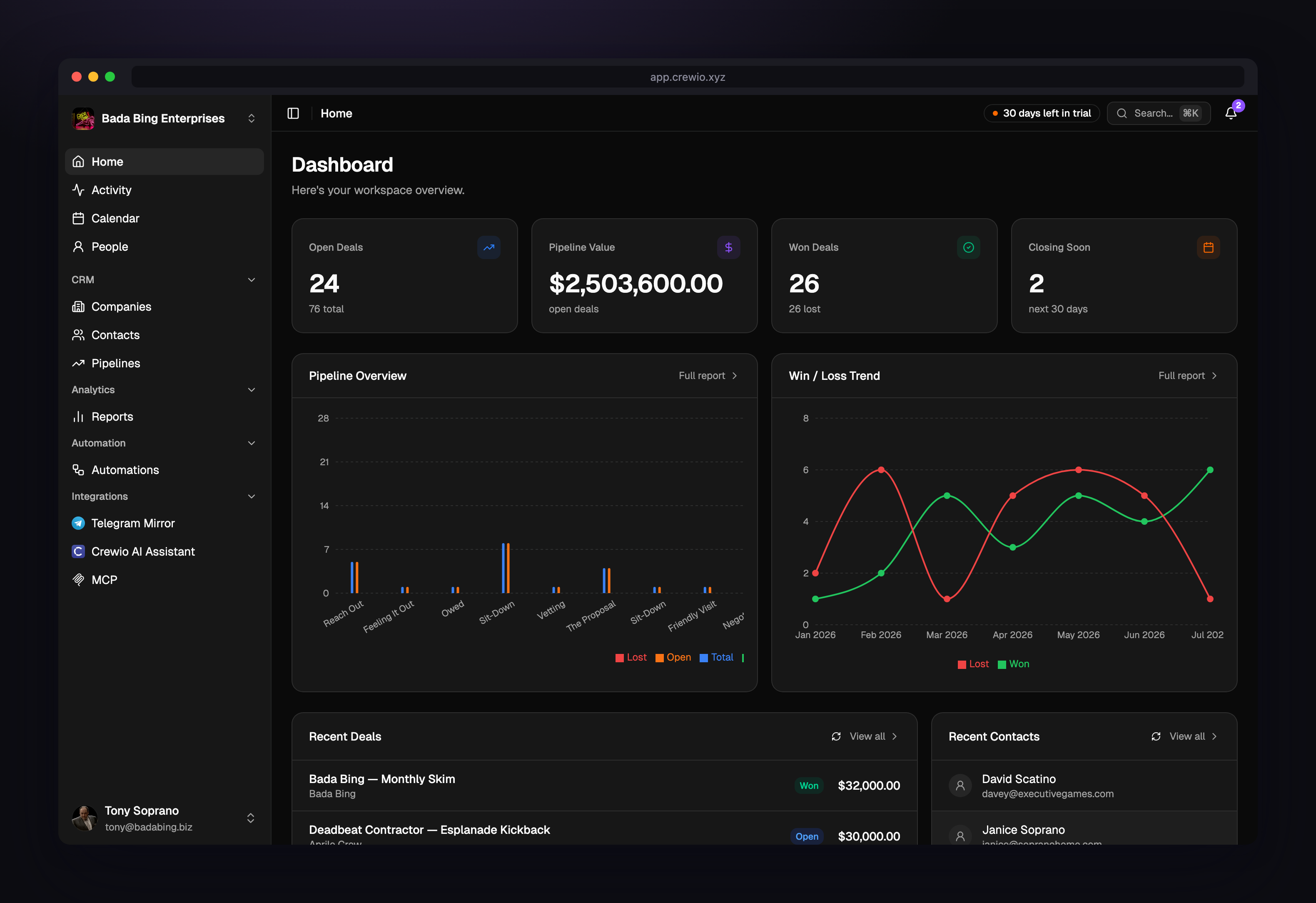Click the Won Deals checkmark icon
Image resolution: width=1316 pixels, height=903 pixels.
point(968,247)
